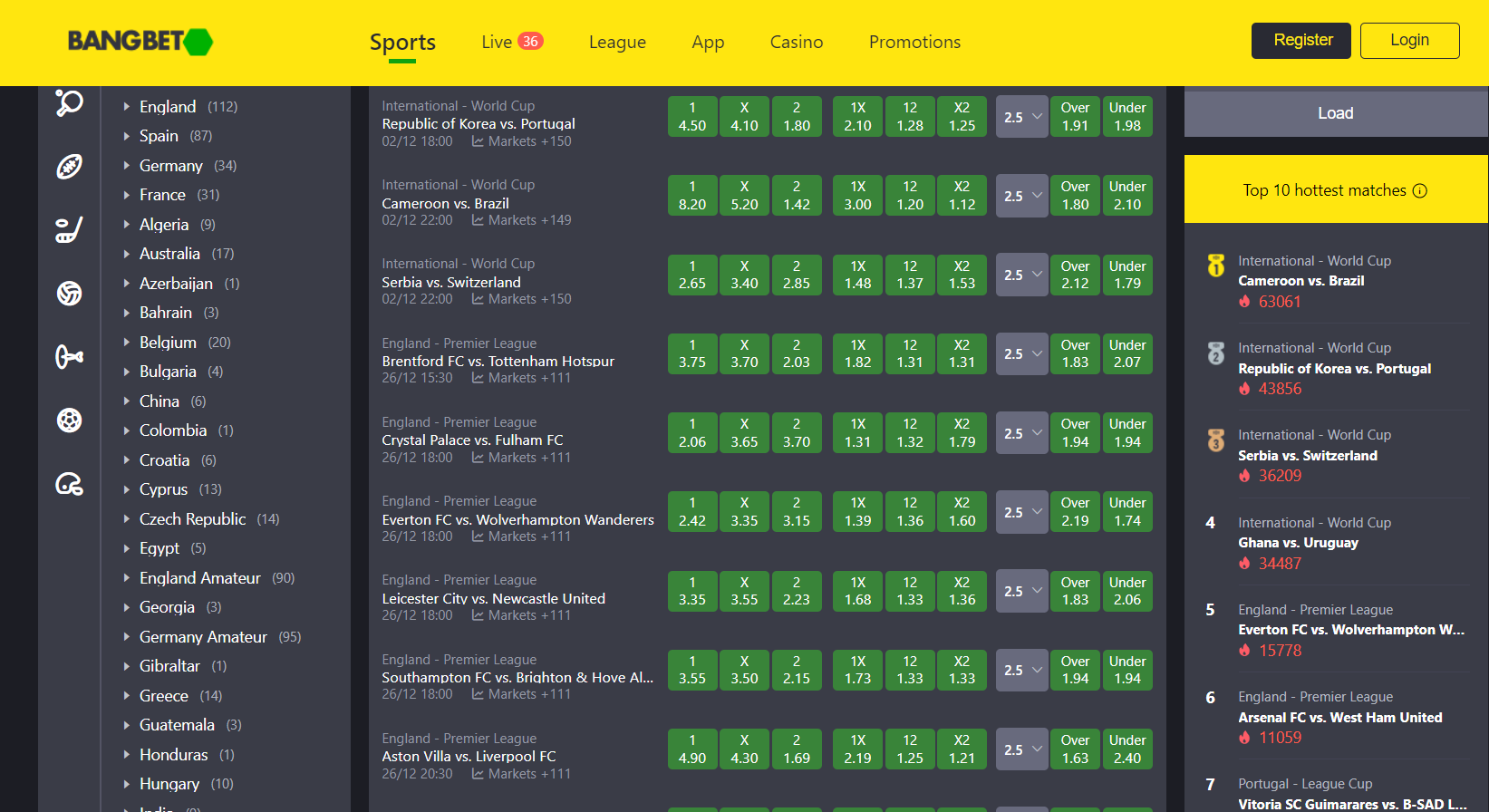The height and width of the screenshot is (812, 1489).
Task: Select the darts sport icon
Action: 69,357
